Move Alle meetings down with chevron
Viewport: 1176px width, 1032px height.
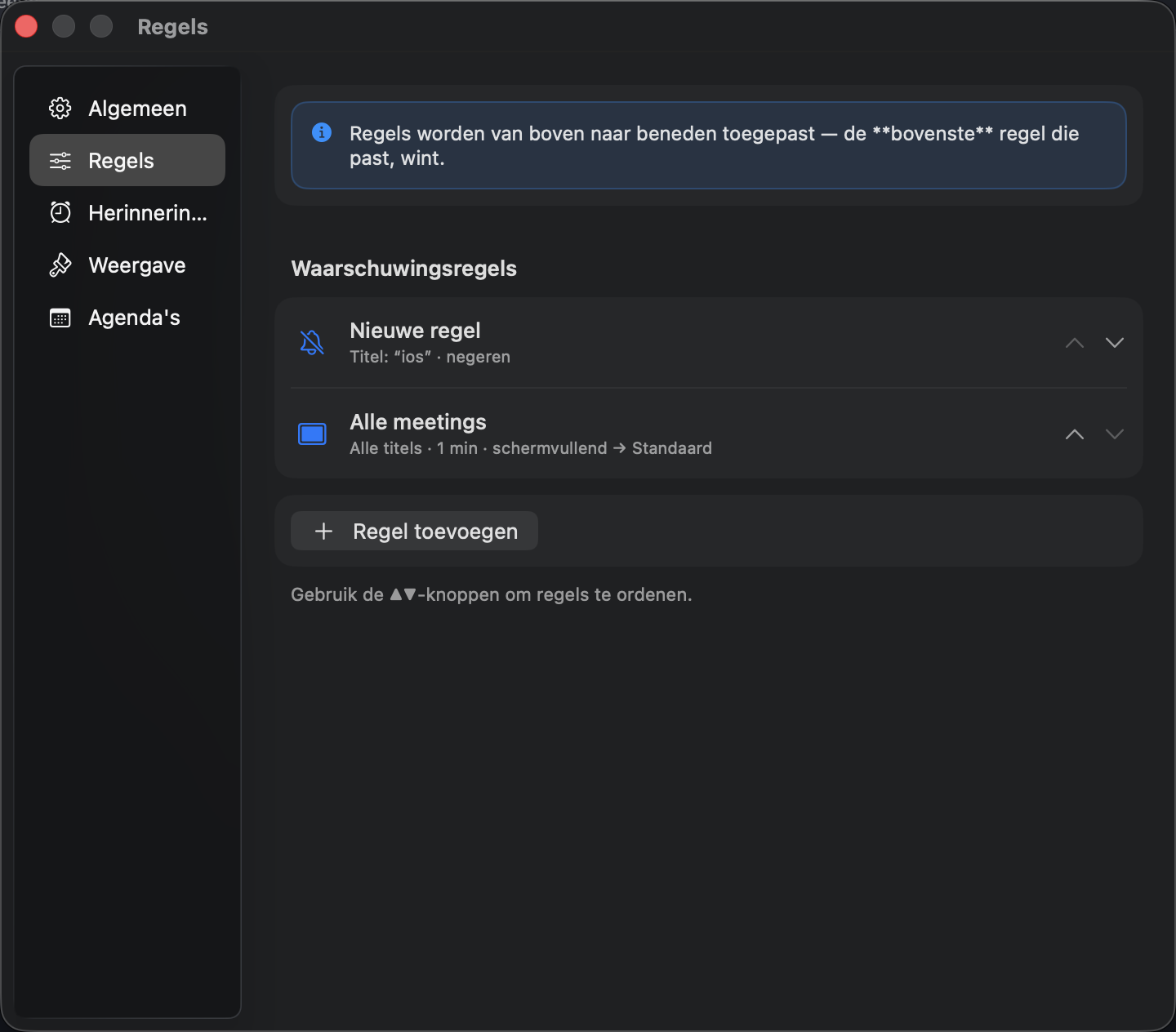[x=1115, y=434]
